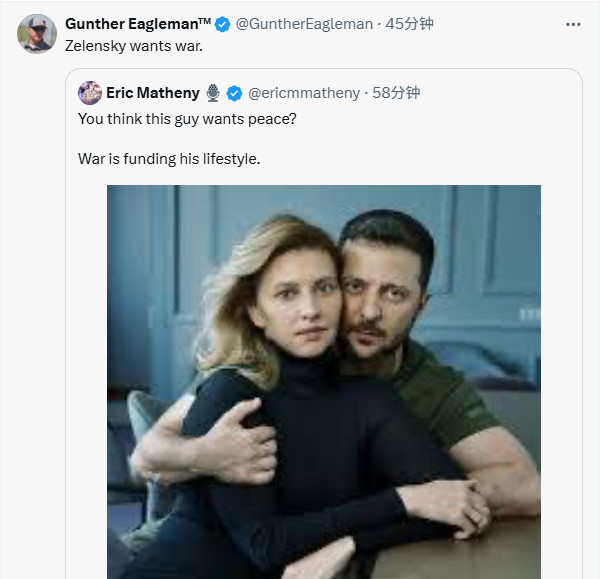
Task: Open the @ericmmatheny handle
Action: pos(304,93)
